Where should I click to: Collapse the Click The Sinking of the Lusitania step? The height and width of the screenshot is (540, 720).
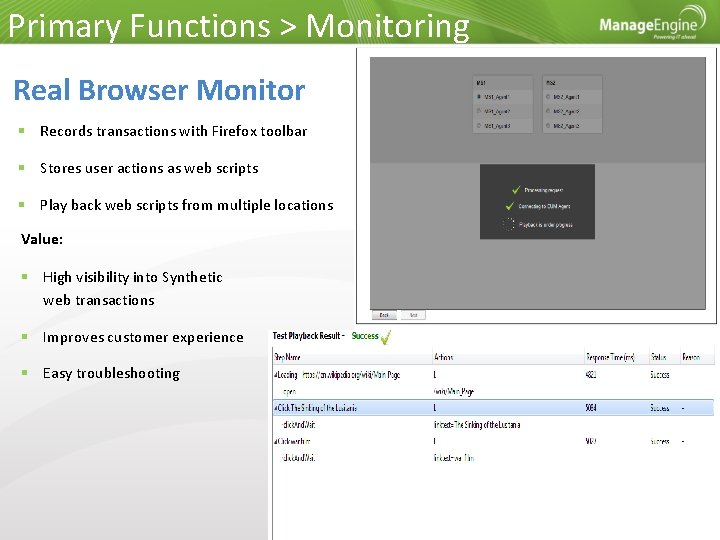[x=276, y=408]
